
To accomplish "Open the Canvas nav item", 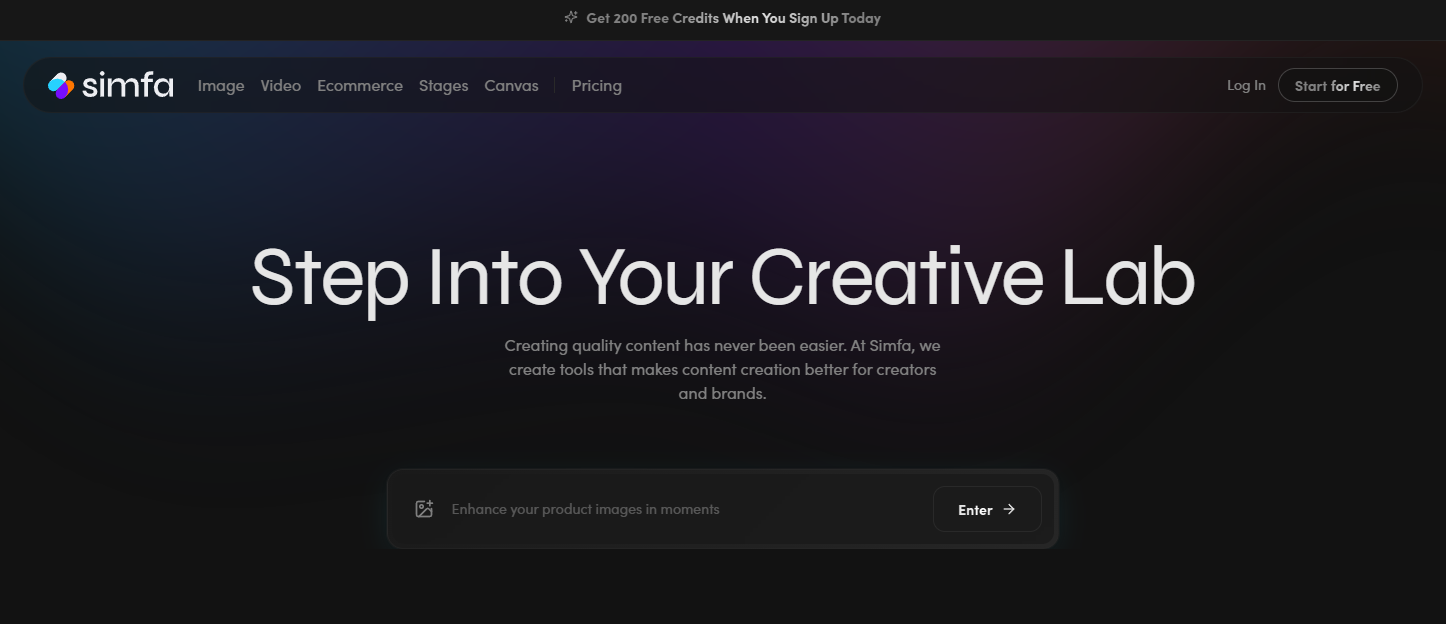I will click(512, 86).
